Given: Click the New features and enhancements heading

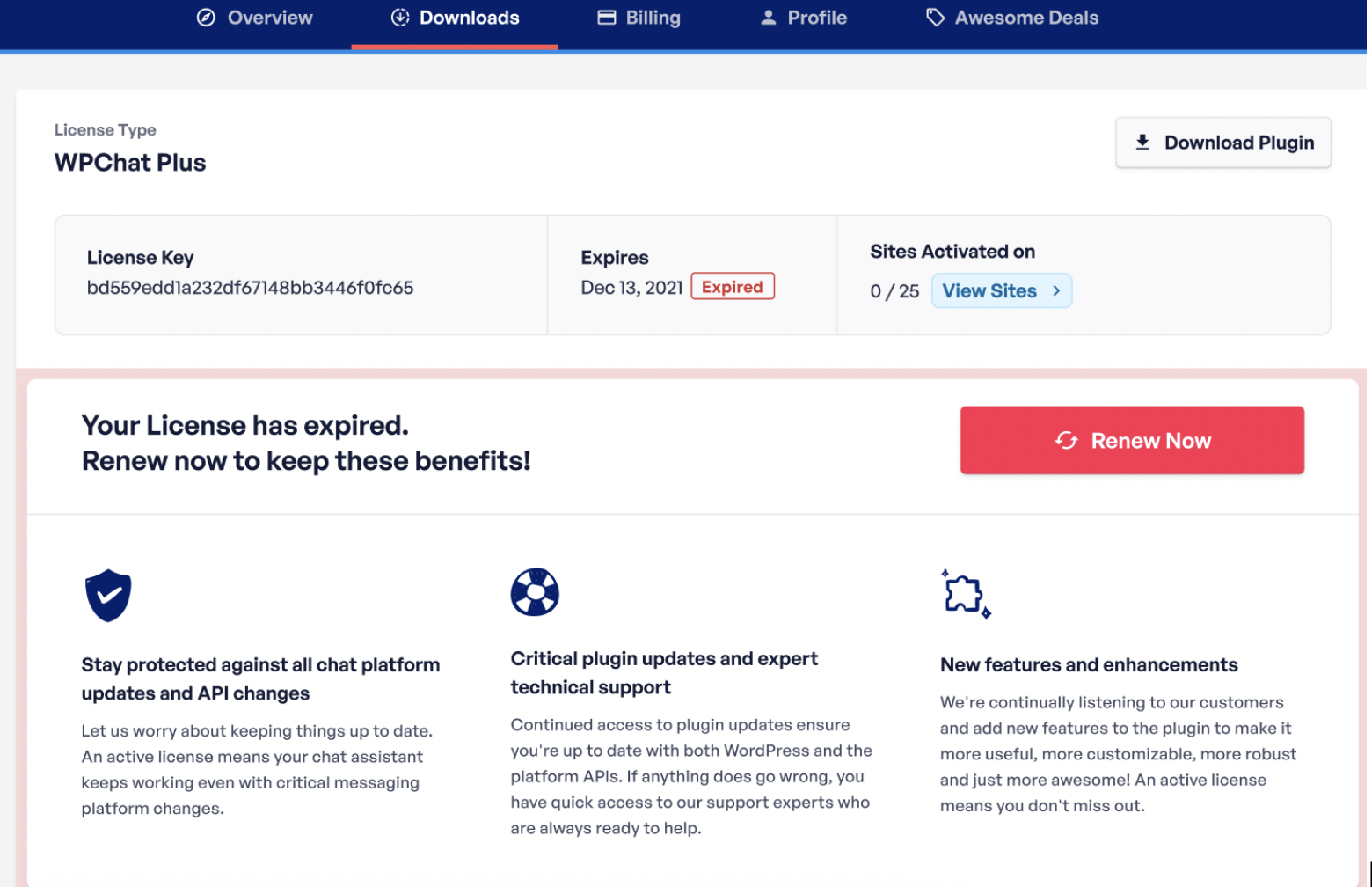Looking at the screenshot, I should tap(1089, 665).
